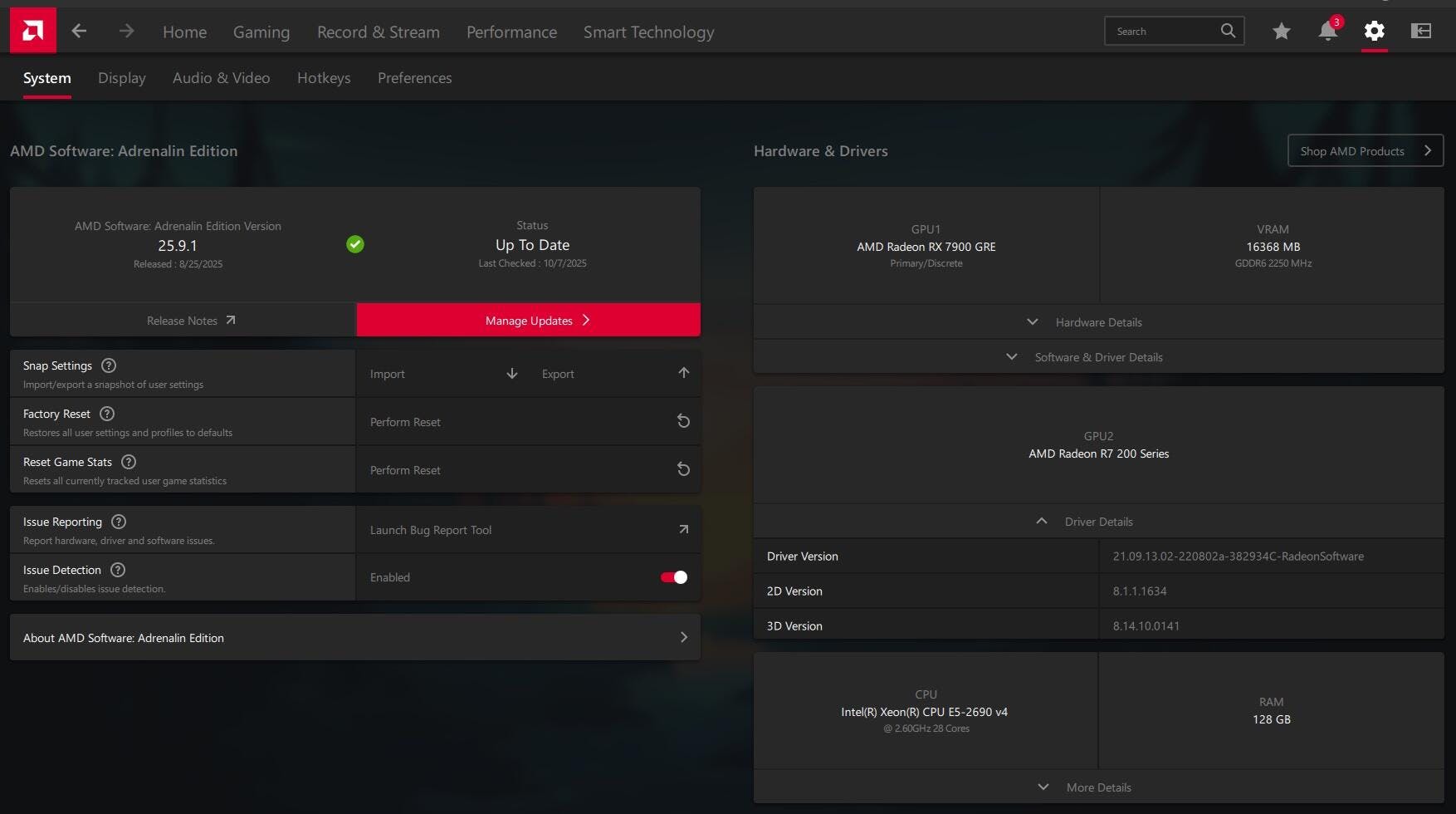Expand Software & Driver Details

pos(1097,357)
